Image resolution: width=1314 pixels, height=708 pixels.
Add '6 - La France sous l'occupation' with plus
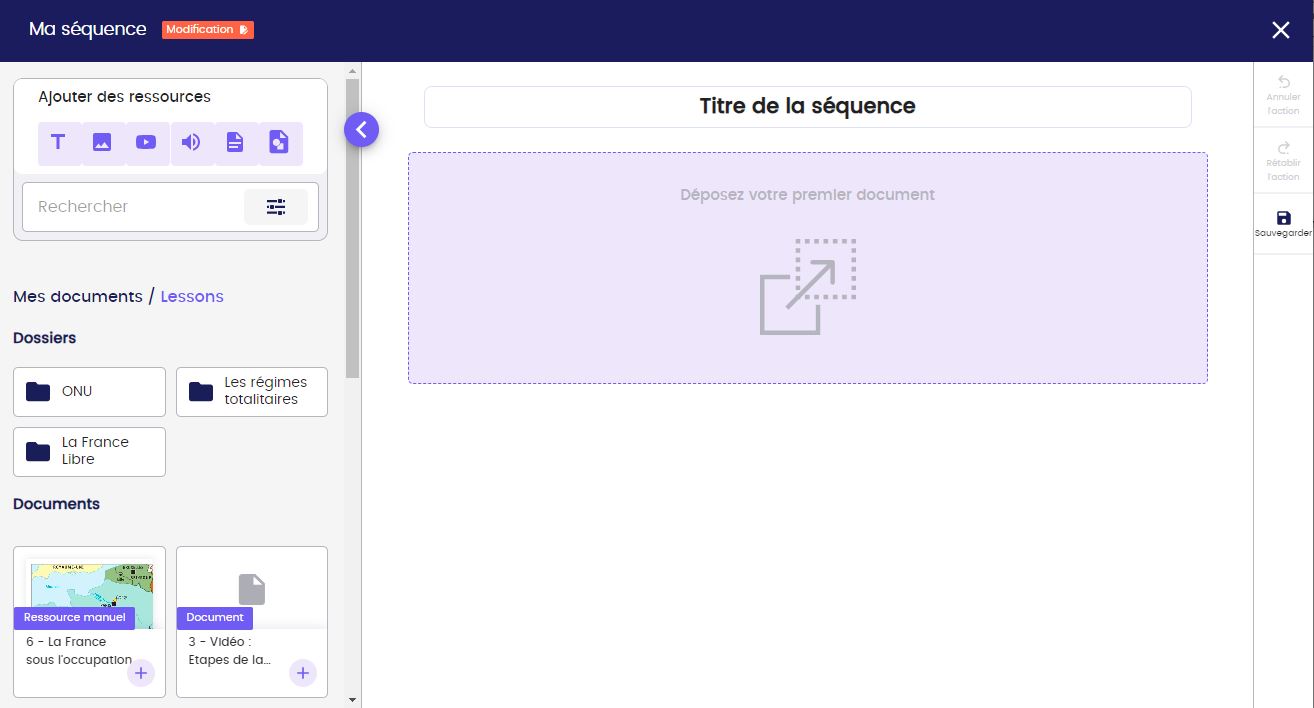click(141, 673)
